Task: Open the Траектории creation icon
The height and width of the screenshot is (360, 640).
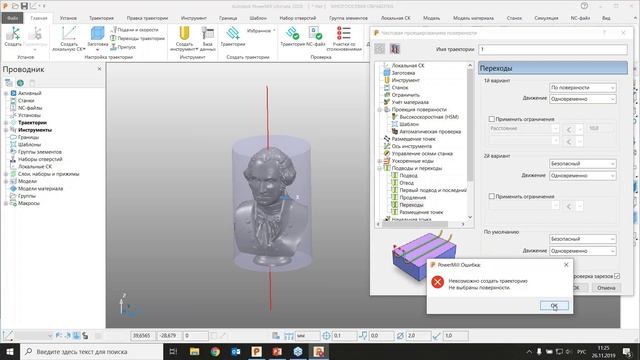Action: 233,33
